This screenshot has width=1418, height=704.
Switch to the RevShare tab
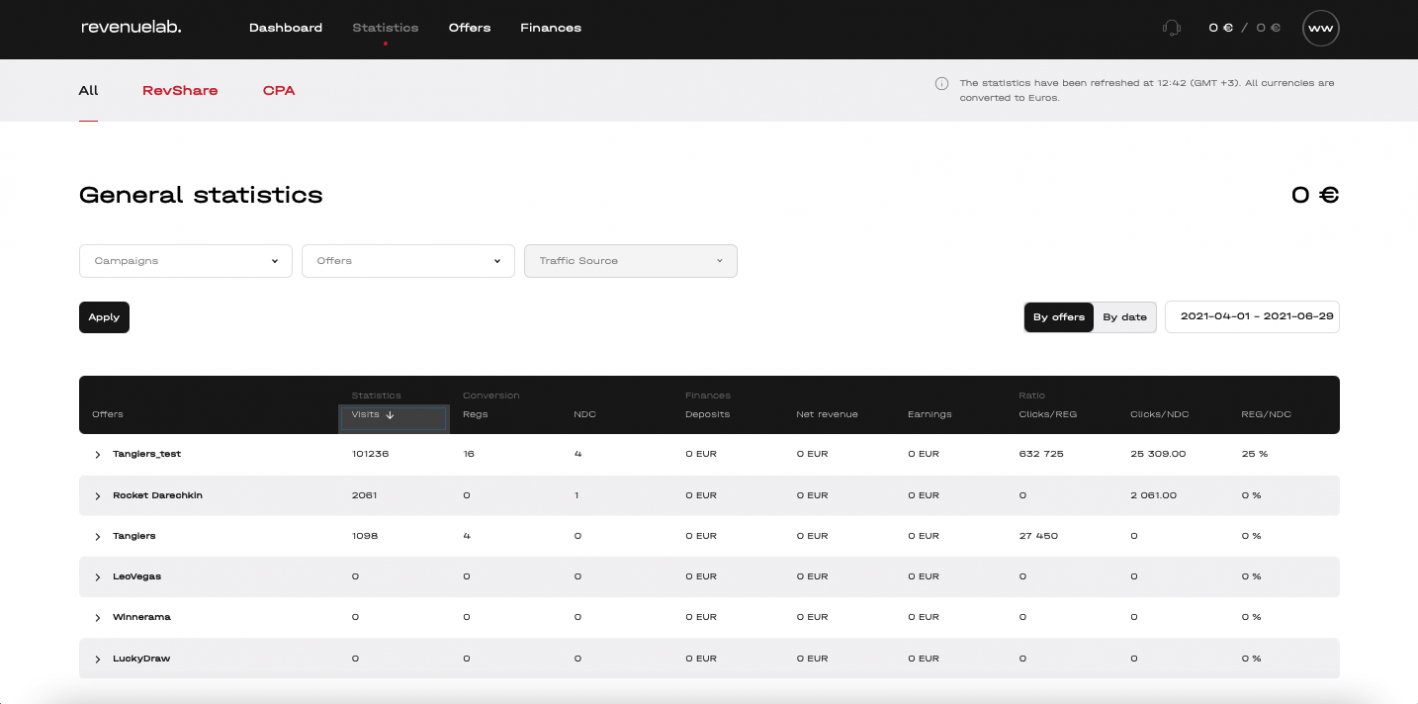[x=180, y=90]
